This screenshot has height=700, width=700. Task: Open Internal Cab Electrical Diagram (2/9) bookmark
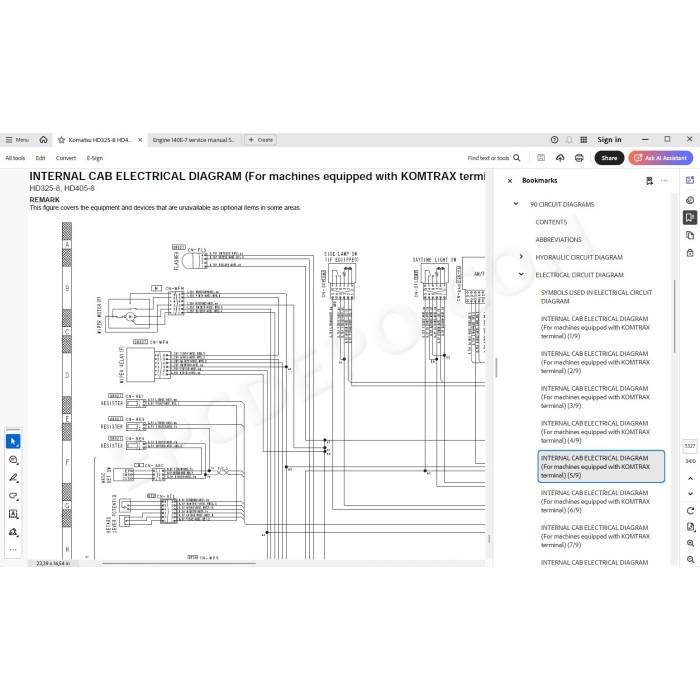coord(595,362)
